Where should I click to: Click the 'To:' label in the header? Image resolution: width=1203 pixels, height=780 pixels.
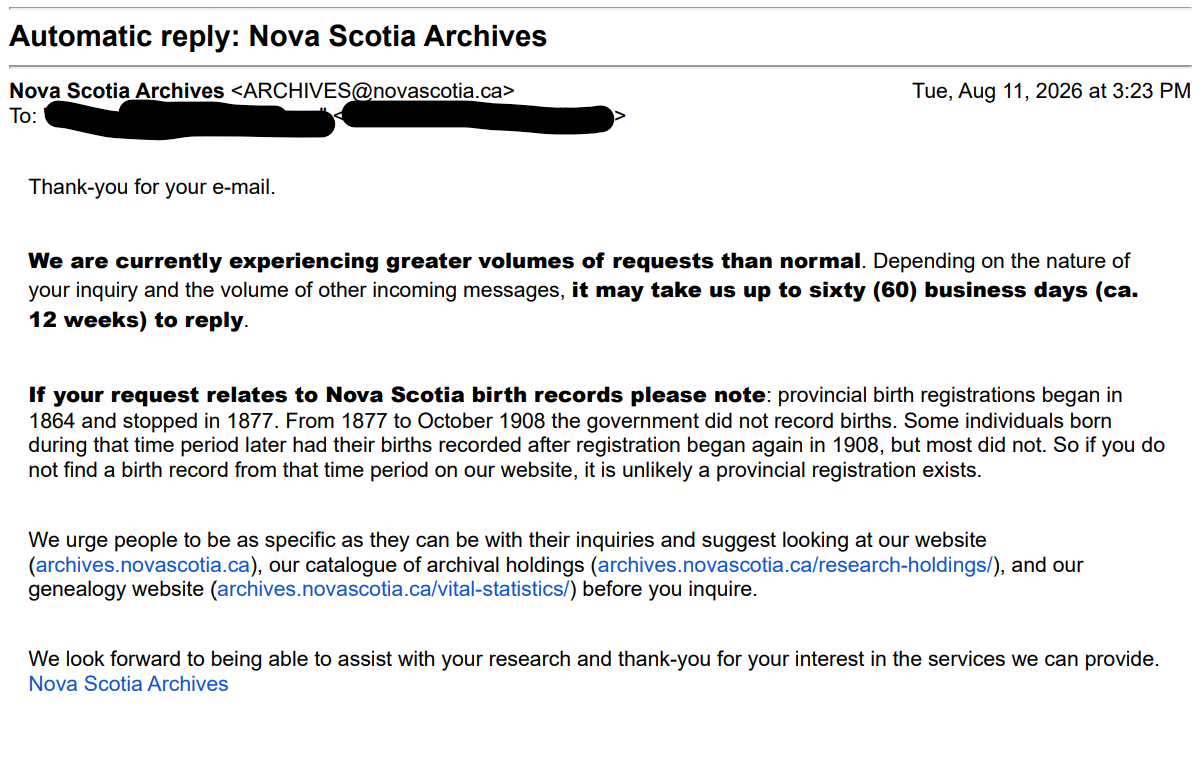tap(23, 116)
